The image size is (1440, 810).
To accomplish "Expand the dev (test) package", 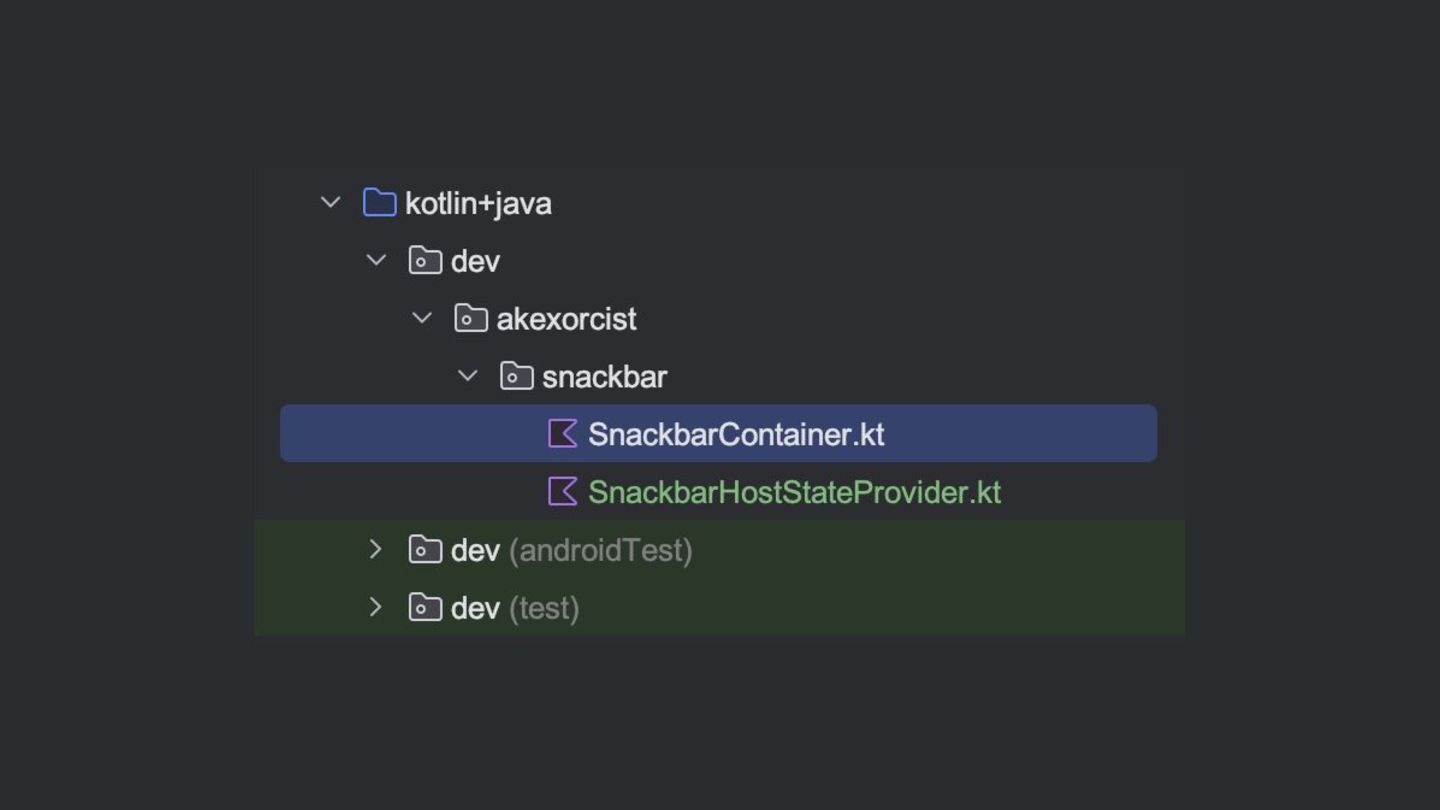I will coord(376,608).
